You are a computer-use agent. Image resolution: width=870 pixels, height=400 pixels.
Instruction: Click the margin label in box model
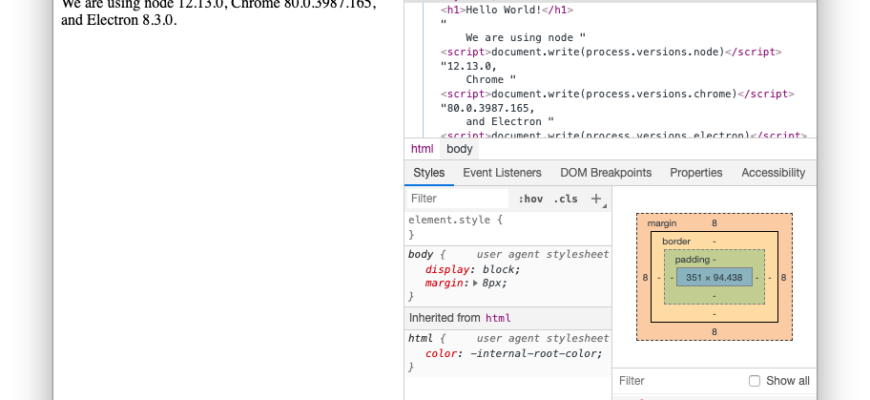click(x=662, y=223)
